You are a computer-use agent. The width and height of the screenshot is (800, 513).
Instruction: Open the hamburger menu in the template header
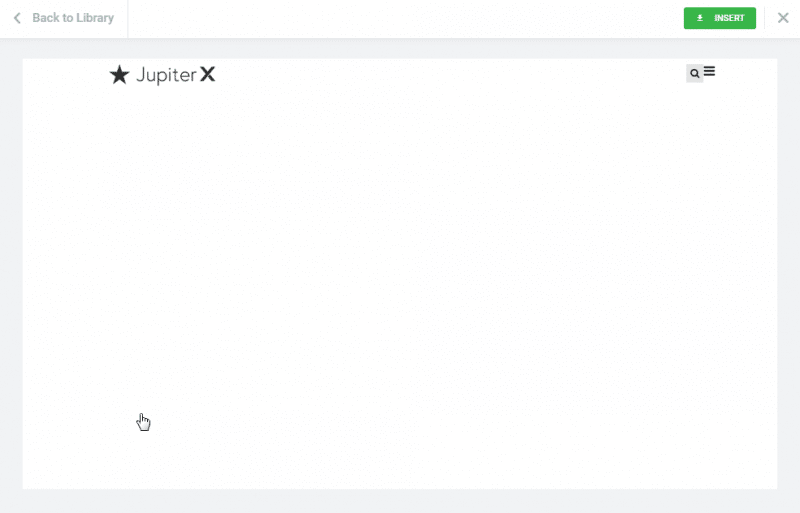(x=709, y=71)
